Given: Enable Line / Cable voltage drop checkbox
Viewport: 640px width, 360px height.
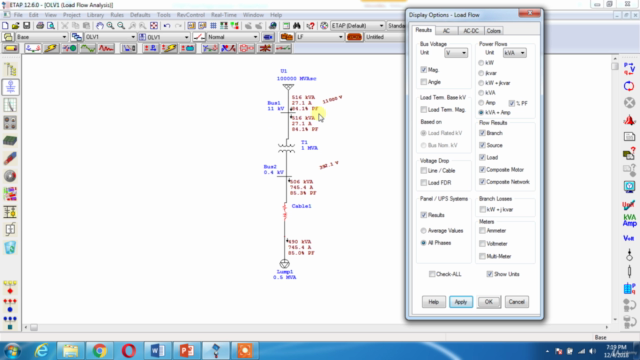Looking at the screenshot, I should (x=424, y=171).
